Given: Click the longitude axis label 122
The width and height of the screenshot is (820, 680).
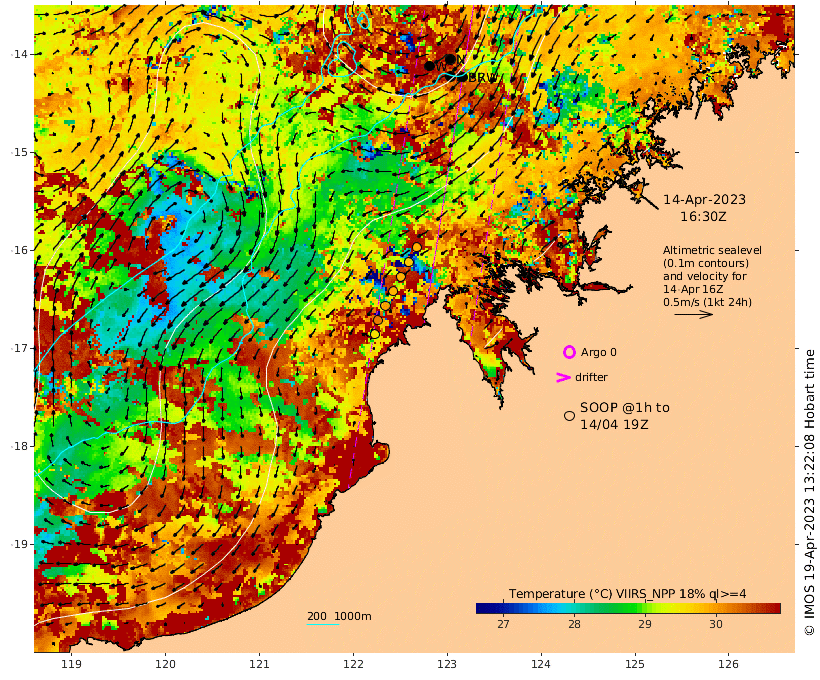Looking at the screenshot, I should 354,664.
